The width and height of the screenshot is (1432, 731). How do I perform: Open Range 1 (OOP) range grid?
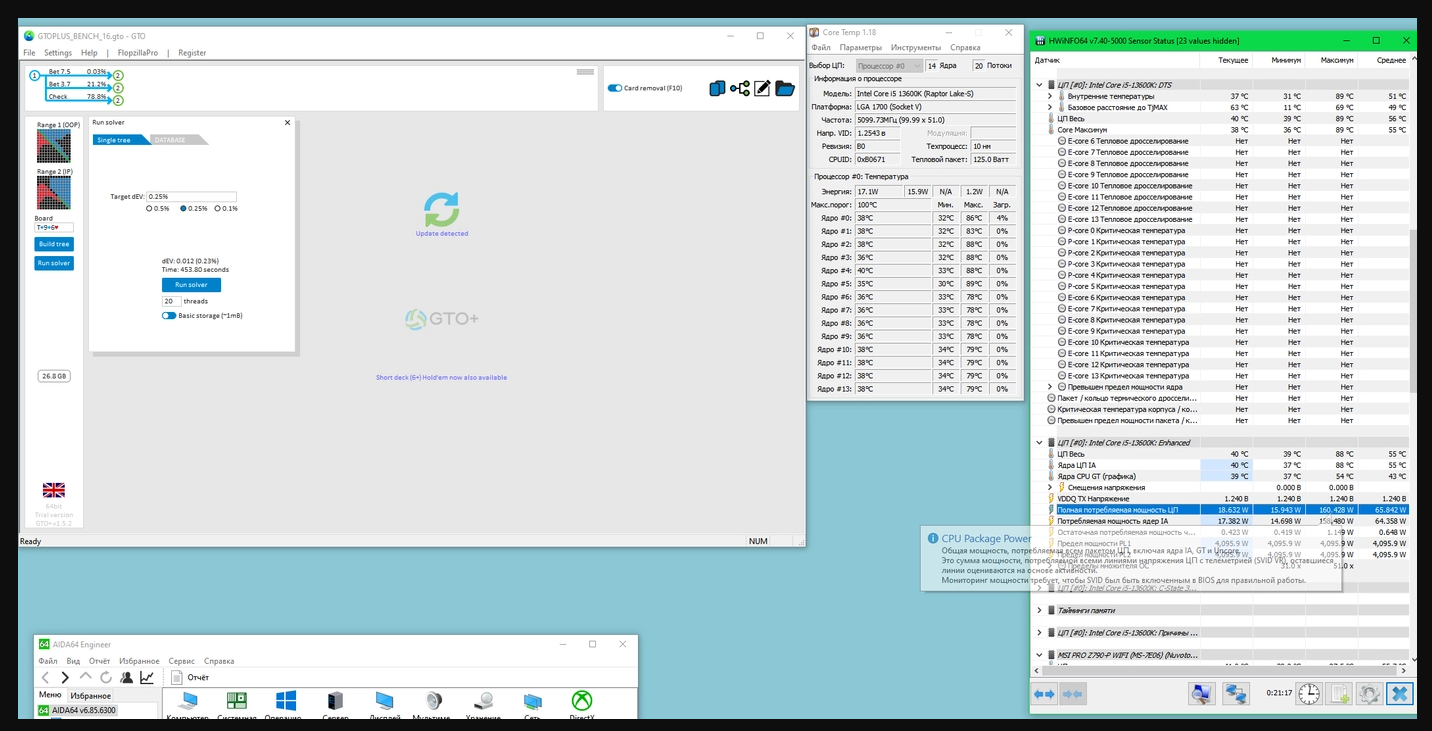coord(54,146)
